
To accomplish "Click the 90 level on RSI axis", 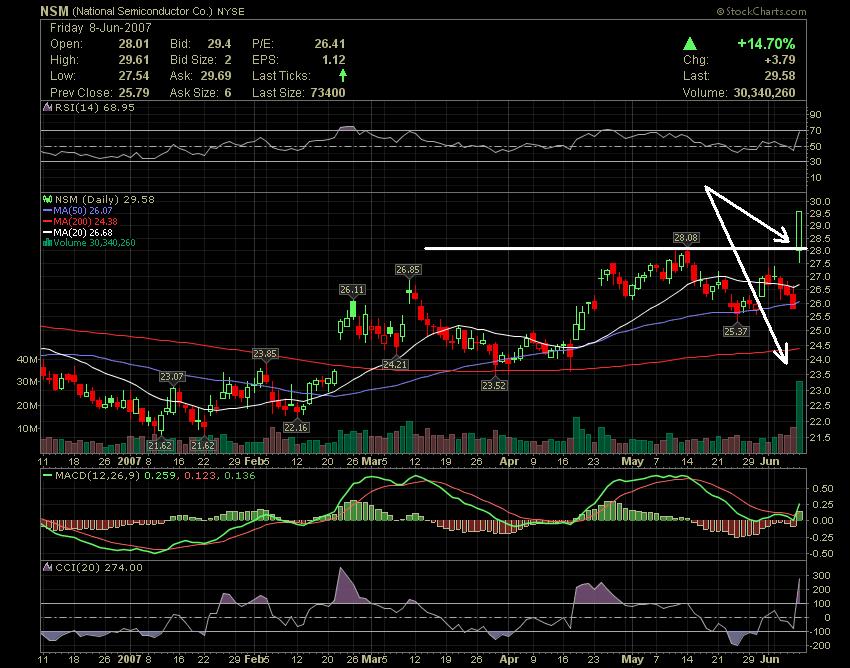I will [x=816, y=114].
